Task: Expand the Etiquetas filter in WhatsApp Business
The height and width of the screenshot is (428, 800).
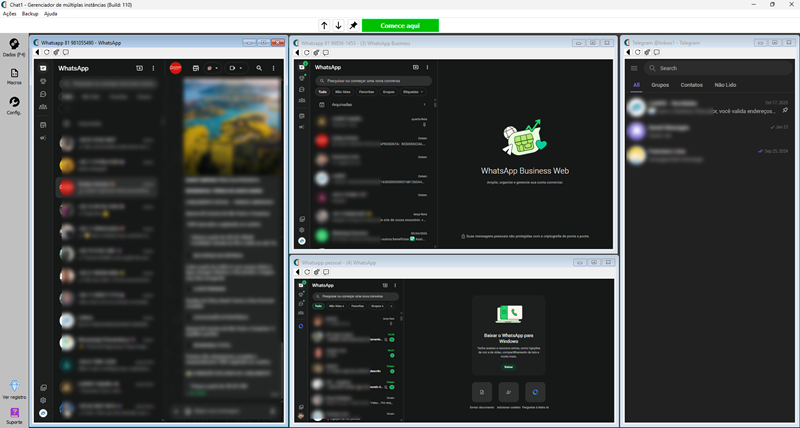Action: 414,91
